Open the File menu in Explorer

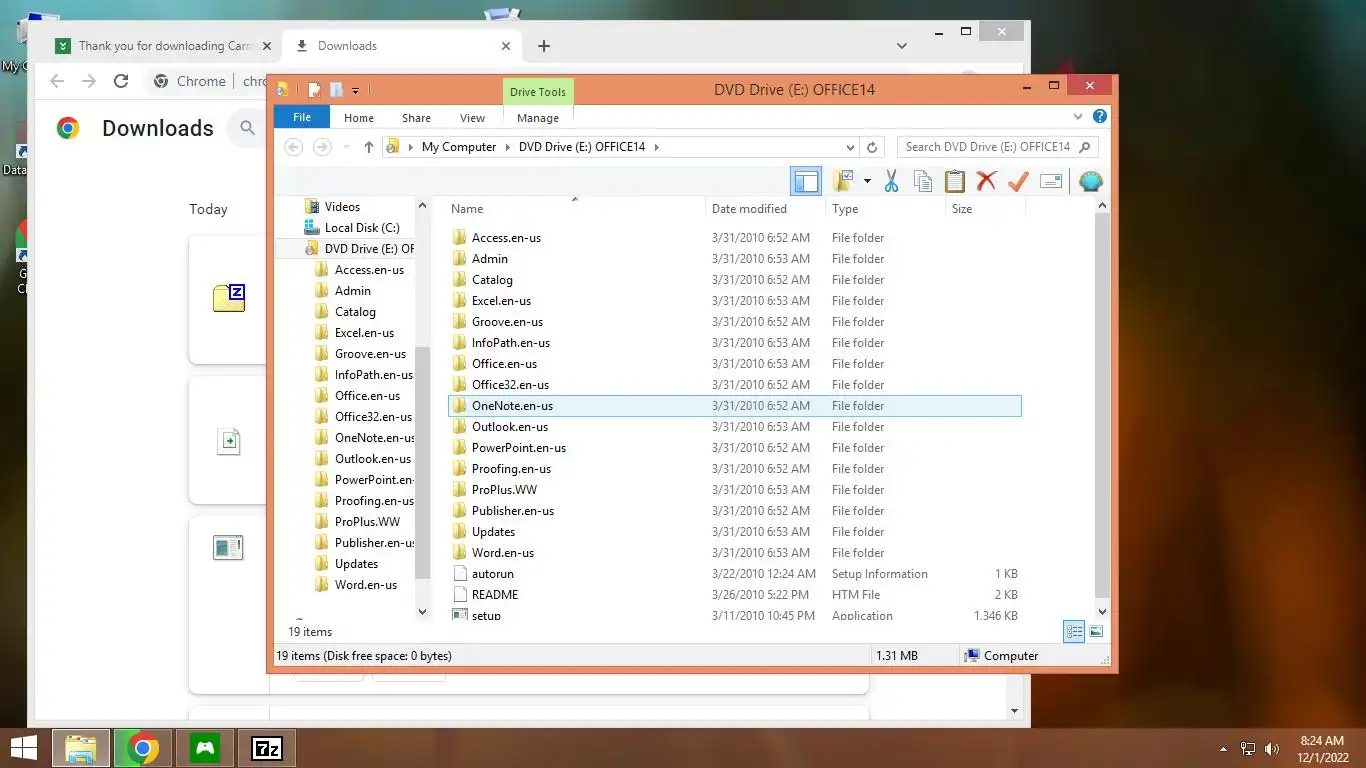click(x=302, y=118)
